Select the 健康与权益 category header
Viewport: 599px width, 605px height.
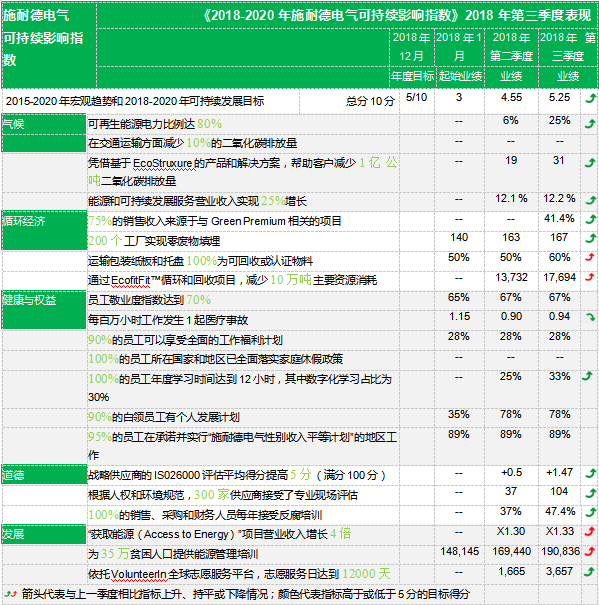(44, 310)
